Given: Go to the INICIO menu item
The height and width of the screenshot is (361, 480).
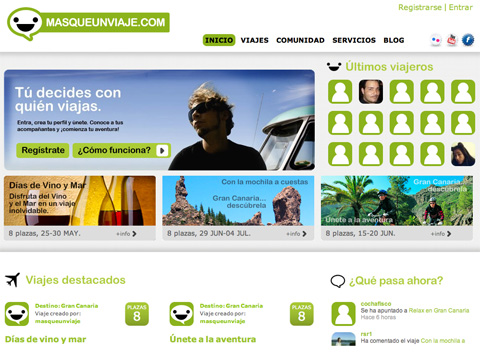Looking at the screenshot, I should click(219, 40).
